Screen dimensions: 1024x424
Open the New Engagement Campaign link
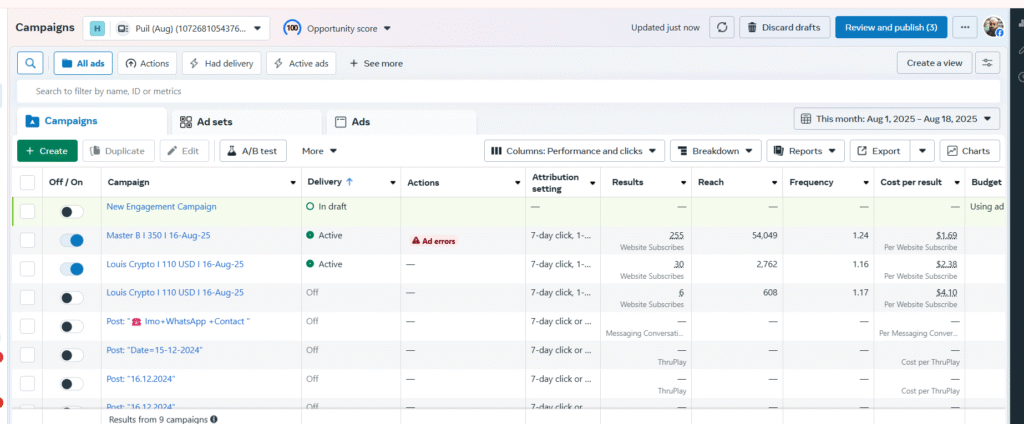click(x=161, y=207)
